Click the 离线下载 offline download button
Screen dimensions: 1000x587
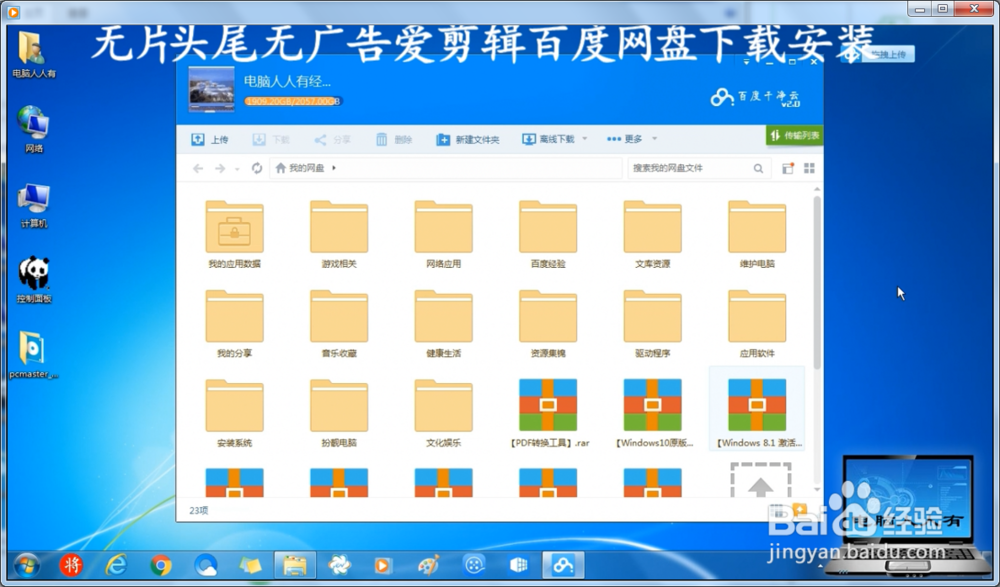click(x=548, y=139)
